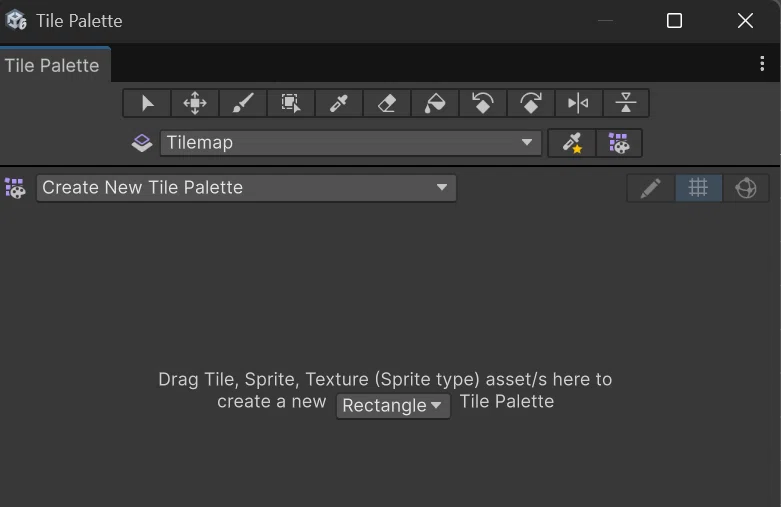The image size is (781, 507).
Task: Rotate tile counter-clockwise
Action: coord(483,103)
